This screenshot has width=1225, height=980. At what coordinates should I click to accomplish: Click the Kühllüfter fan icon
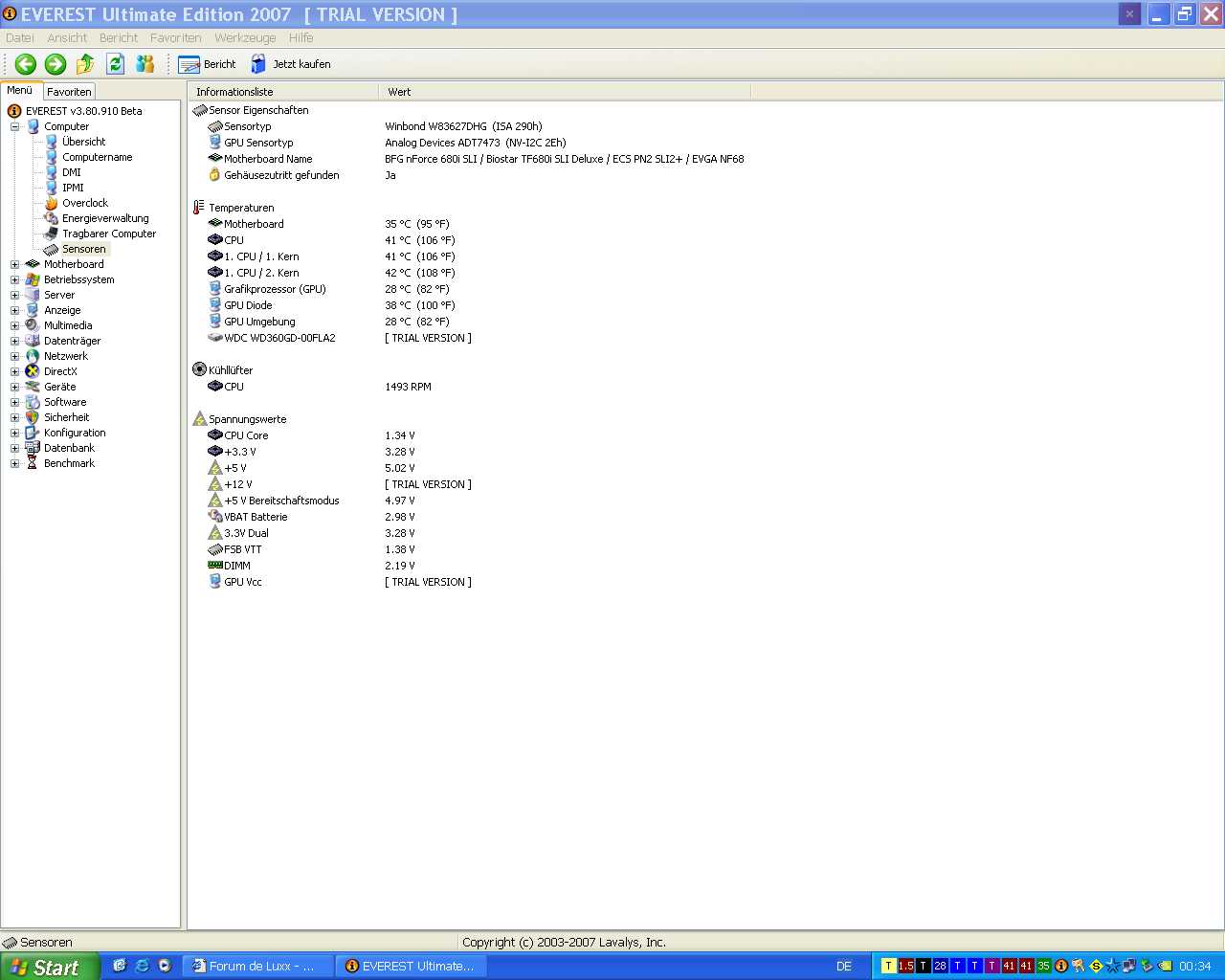[199, 370]
